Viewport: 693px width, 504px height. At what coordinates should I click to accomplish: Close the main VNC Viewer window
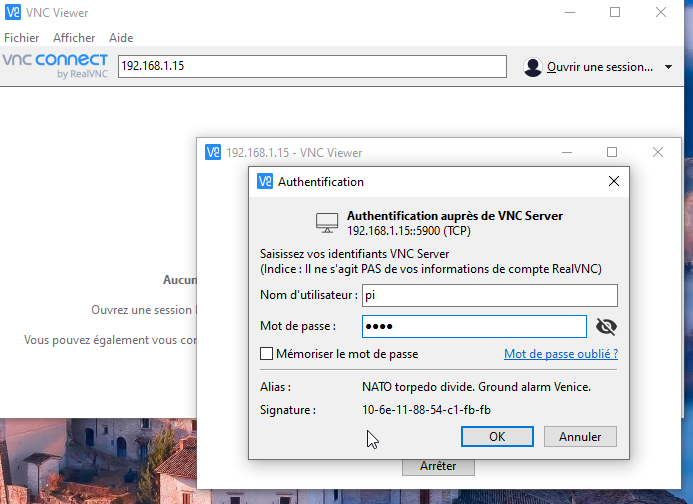click(x=661, y=12)
